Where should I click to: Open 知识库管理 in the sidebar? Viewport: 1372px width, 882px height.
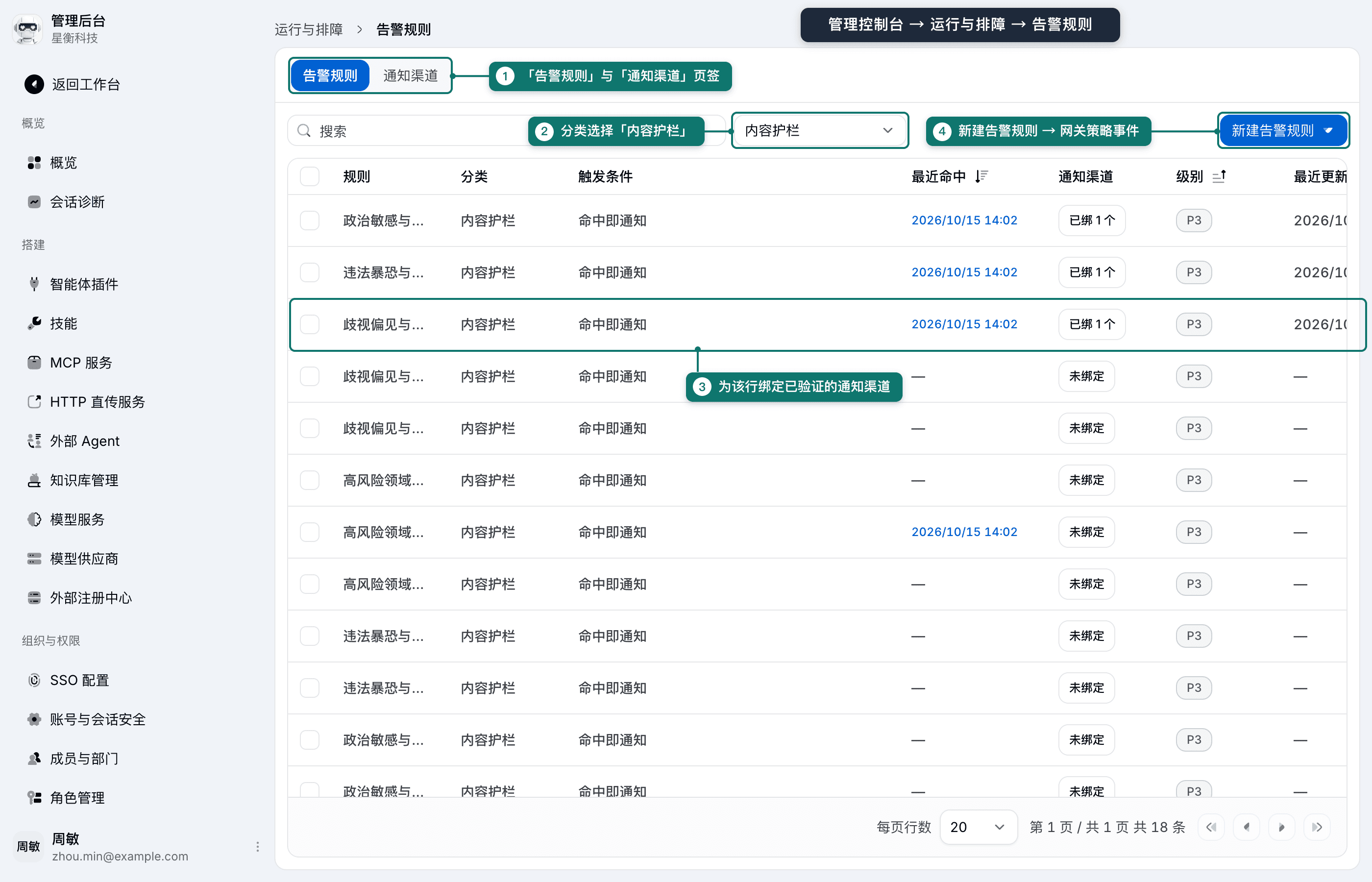click(84, 480)
